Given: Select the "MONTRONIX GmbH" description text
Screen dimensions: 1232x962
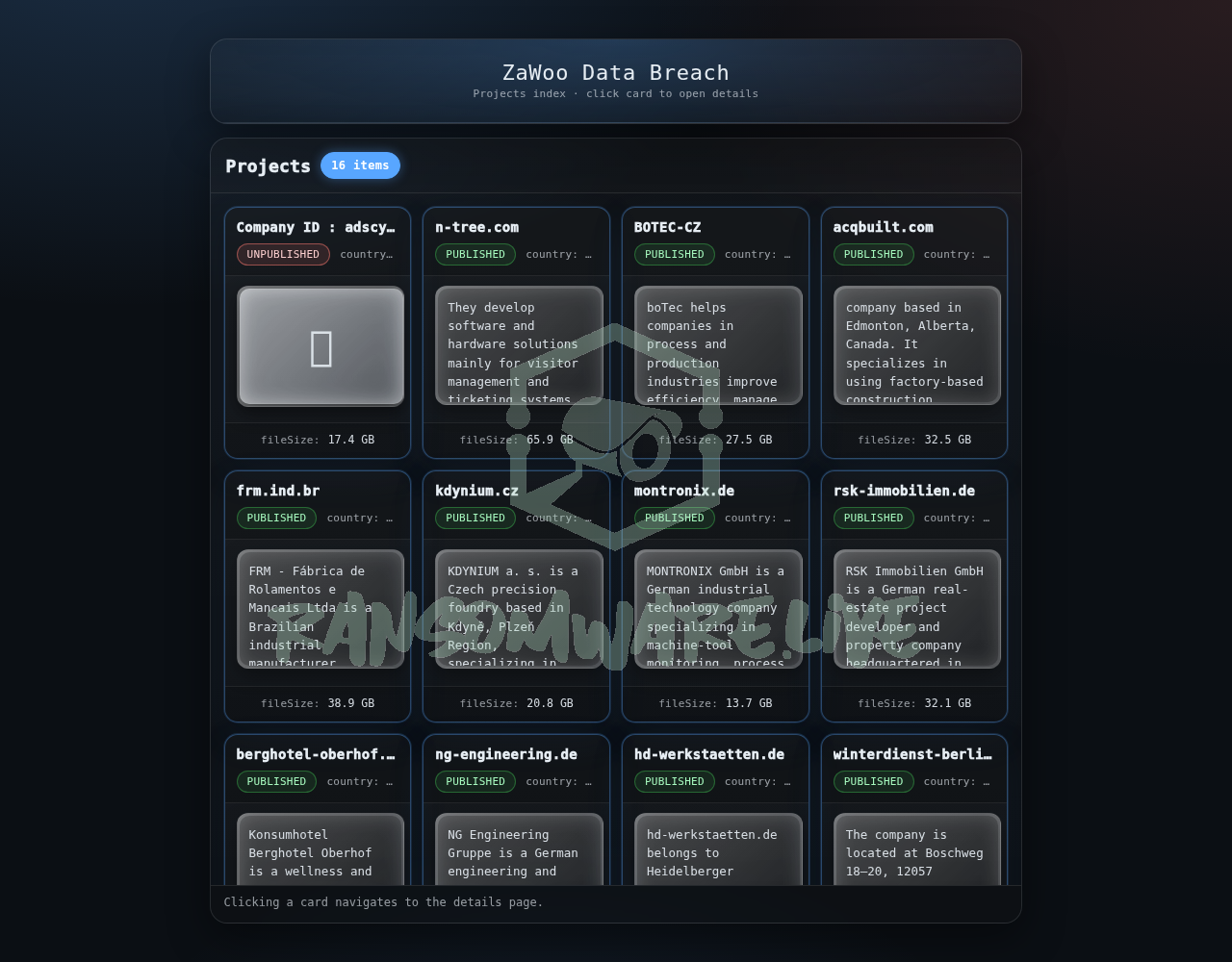Looking at the screenshot, I should click(x=718, y=610).
